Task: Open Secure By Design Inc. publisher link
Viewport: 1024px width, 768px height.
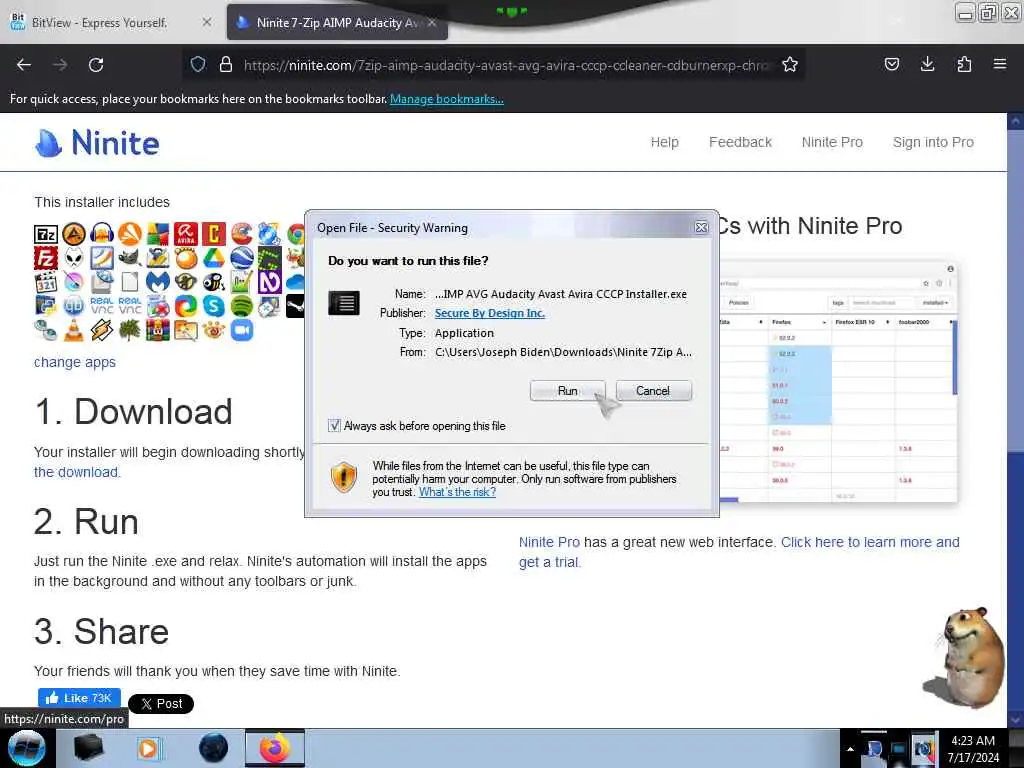Action: tap(490, 313)
